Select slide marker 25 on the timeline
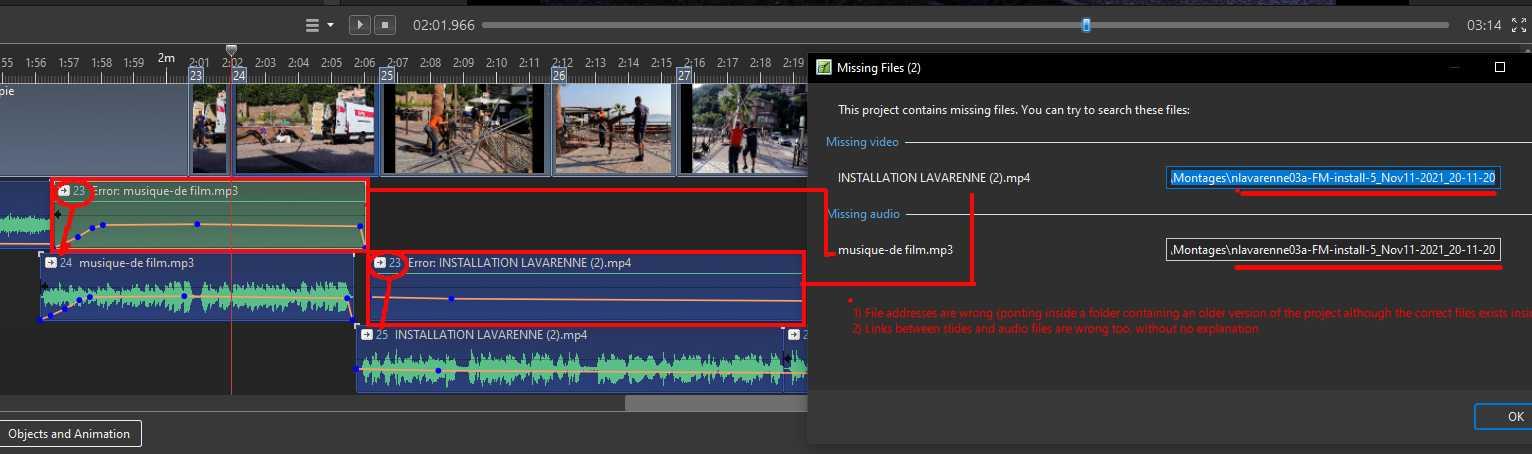1532x454 pixels. [386, 75]
